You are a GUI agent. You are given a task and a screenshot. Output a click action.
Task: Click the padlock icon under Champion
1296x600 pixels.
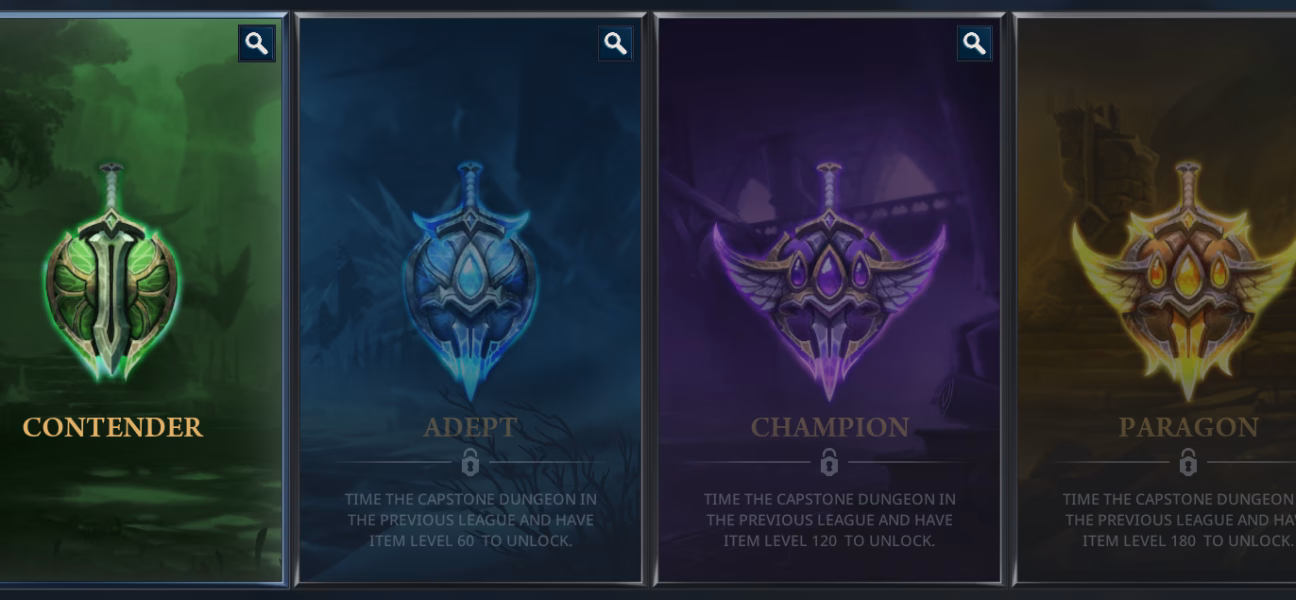tap(829, 462)
